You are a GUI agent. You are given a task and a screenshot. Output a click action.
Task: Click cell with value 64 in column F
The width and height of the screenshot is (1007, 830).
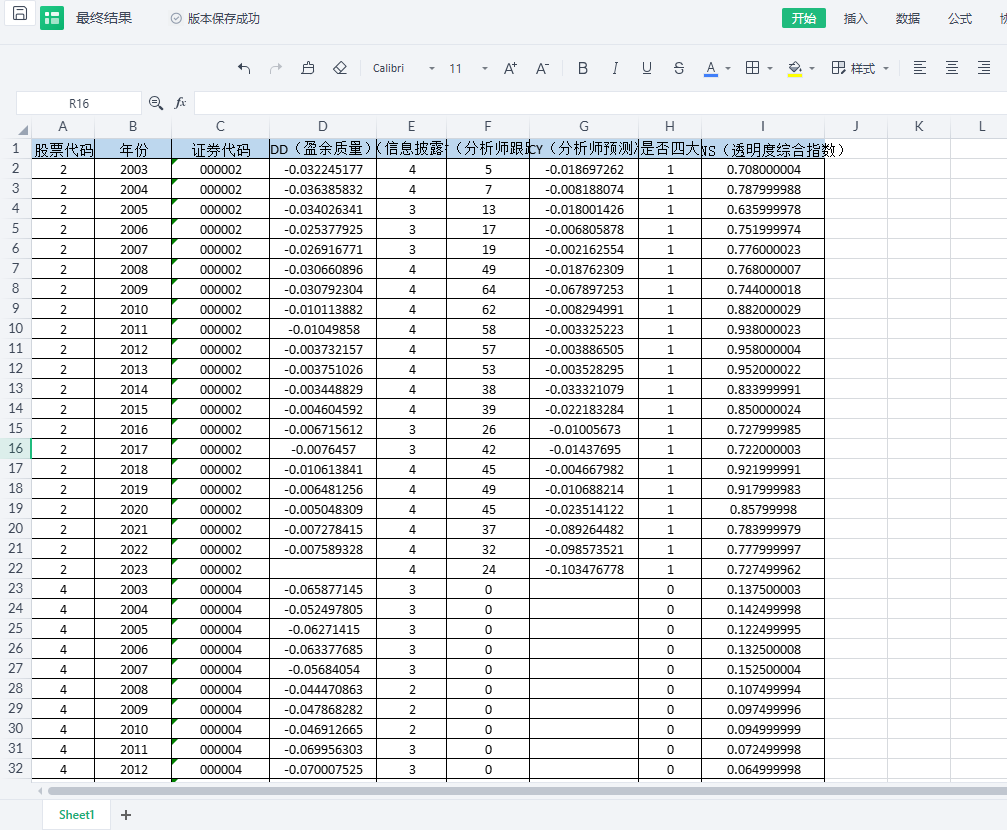(x=488, y=289)
